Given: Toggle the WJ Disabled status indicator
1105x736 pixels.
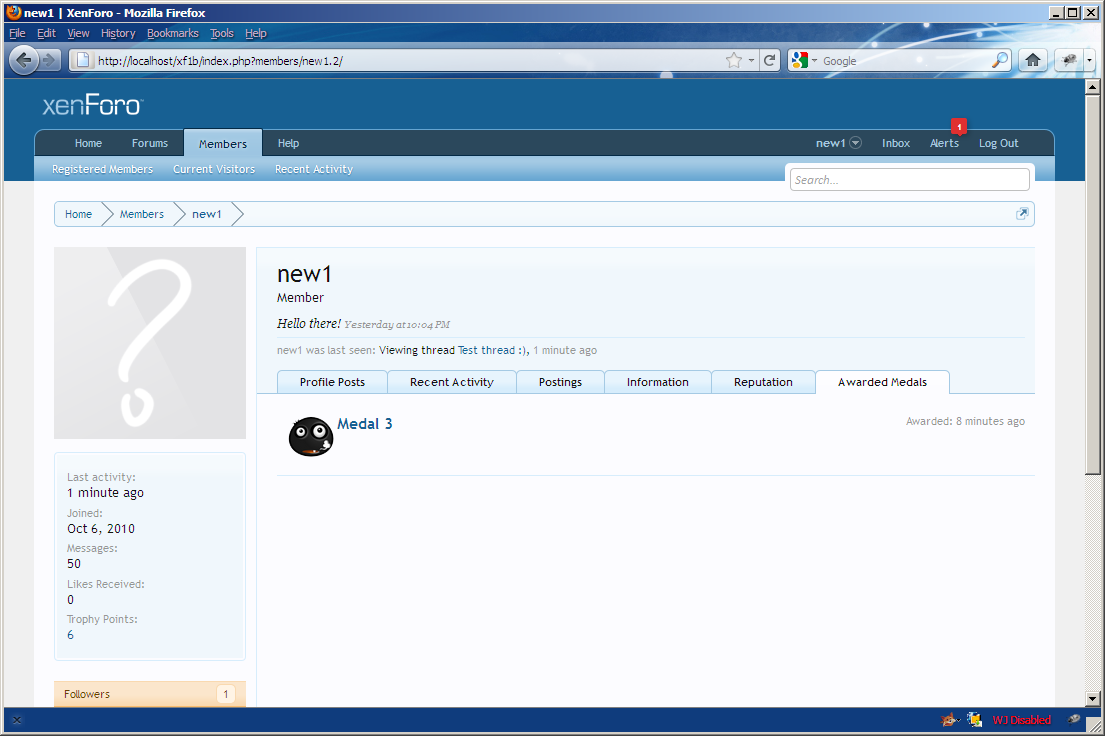Looking at the screenshot, I should click(x=1021, y=719).
